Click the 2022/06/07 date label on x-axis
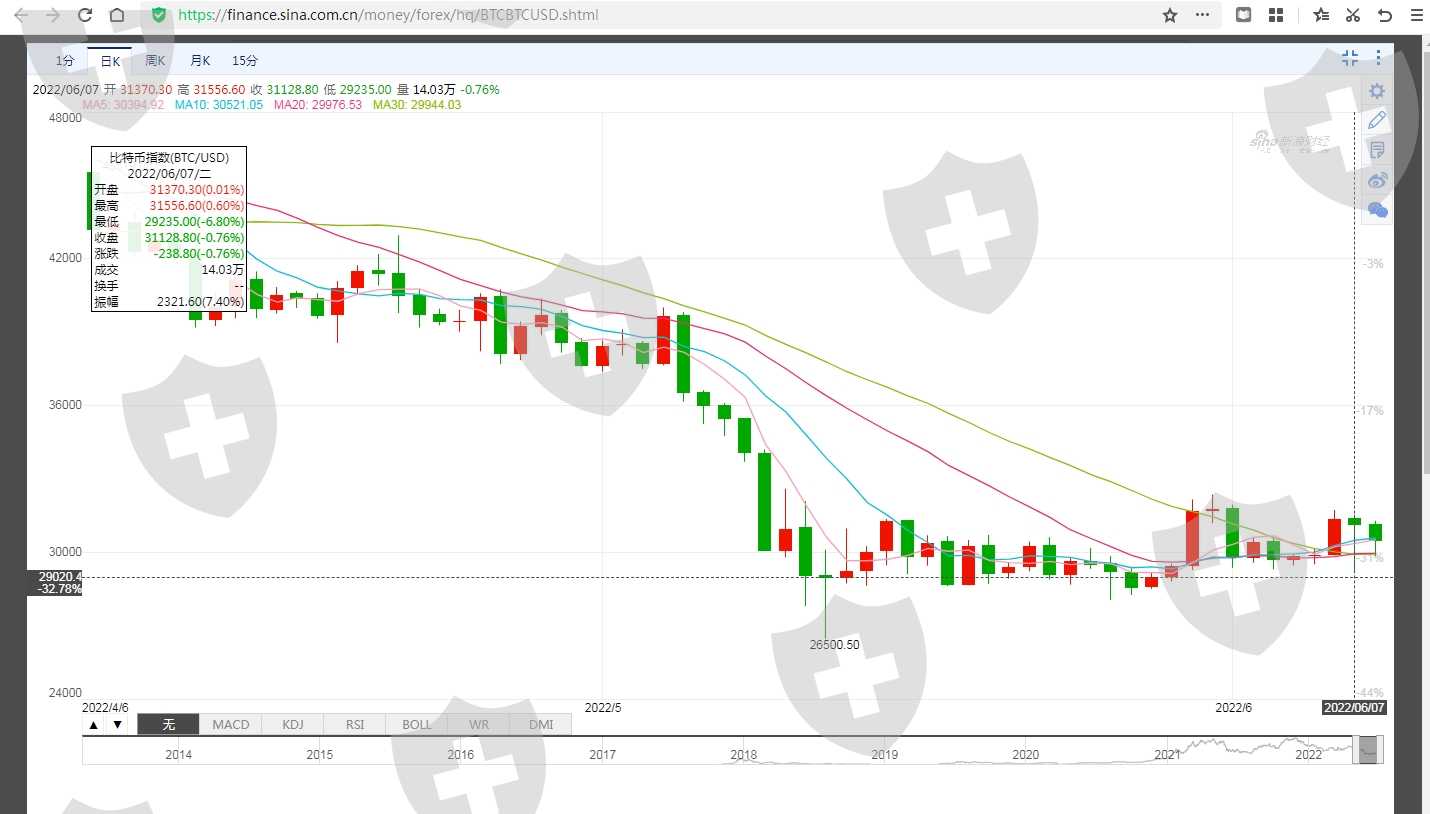The width and height of the screenshot is (1430, 814). pos(1355,707)
